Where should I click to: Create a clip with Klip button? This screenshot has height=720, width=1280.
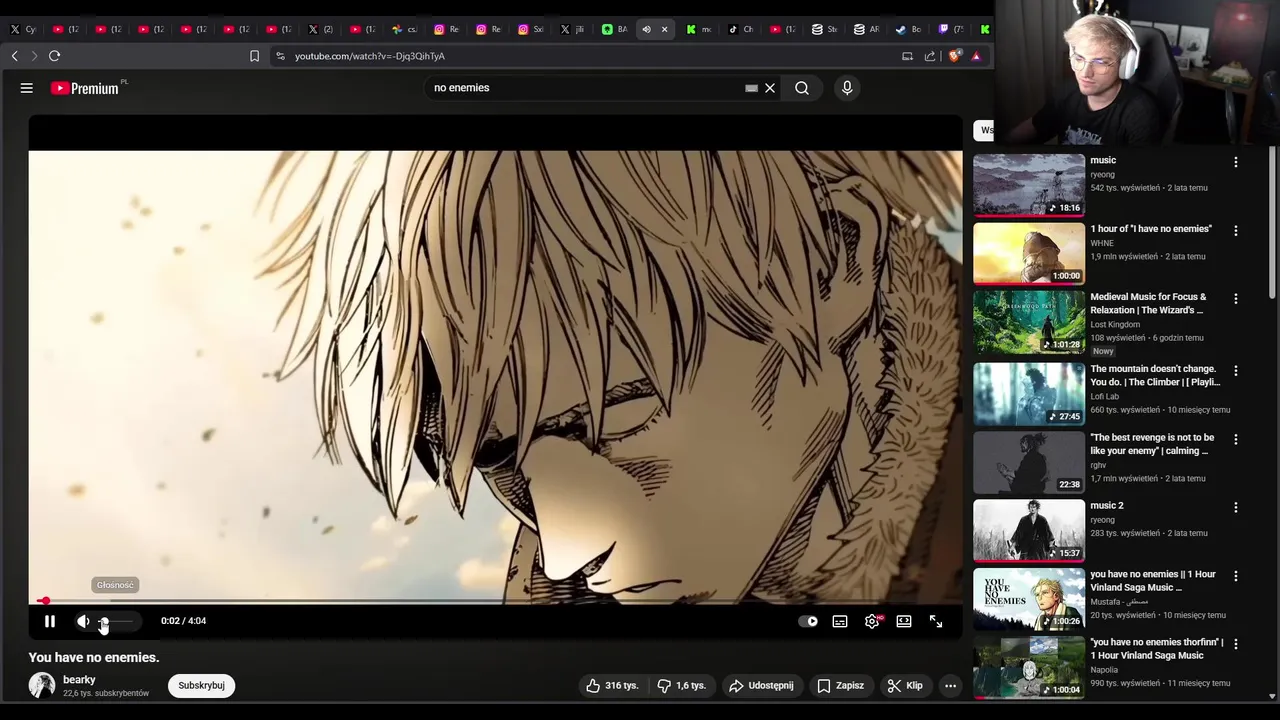[905, 685]
